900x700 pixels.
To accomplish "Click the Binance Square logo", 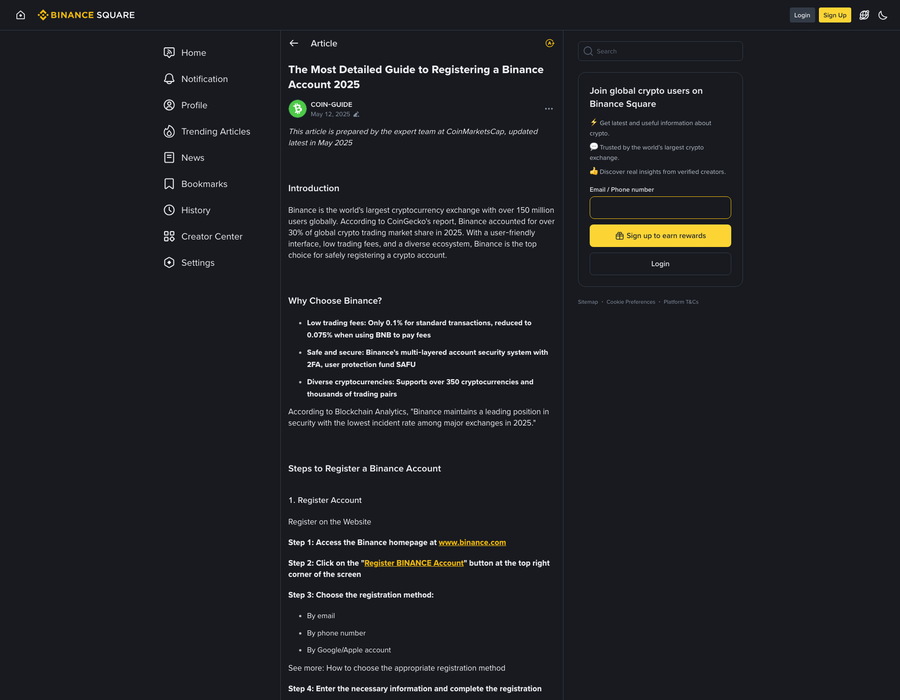I will [x=86, y=15].
